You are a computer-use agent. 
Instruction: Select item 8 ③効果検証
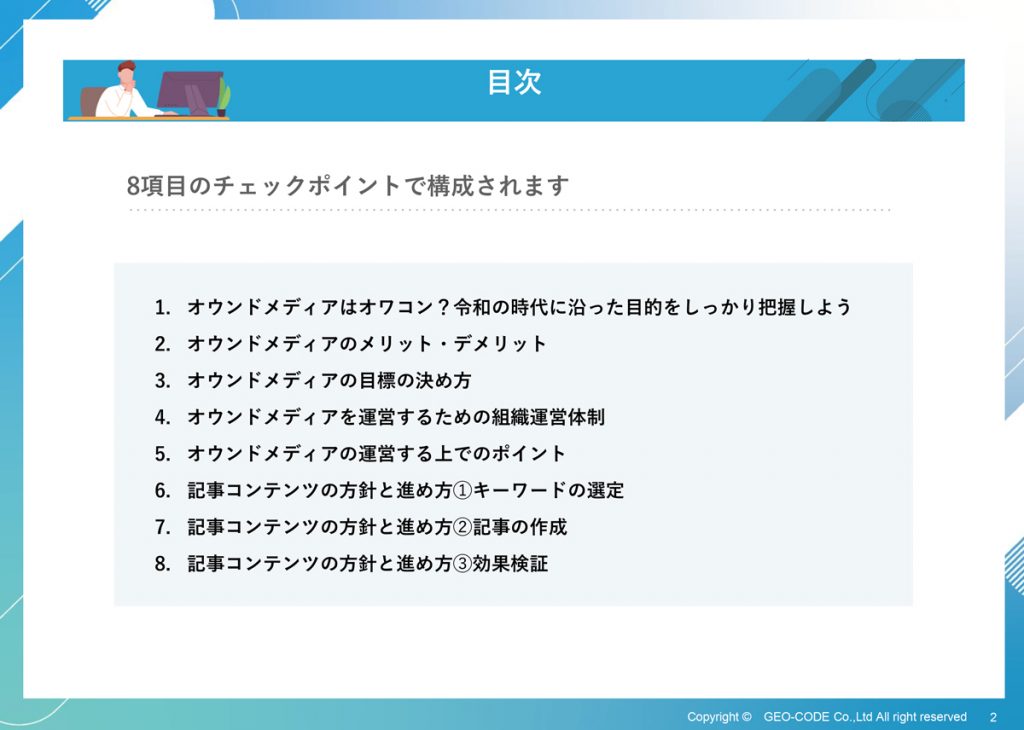pos(351,563)
